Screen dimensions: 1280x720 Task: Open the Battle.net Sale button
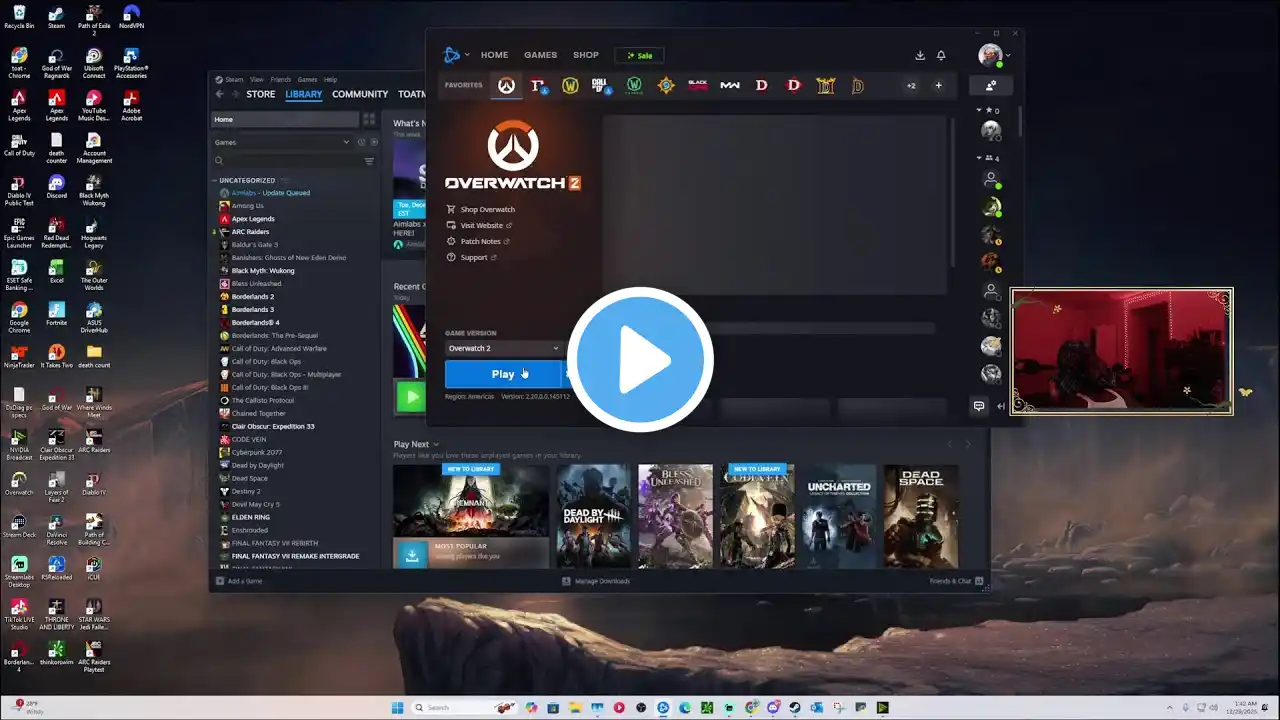pos(639,55)
